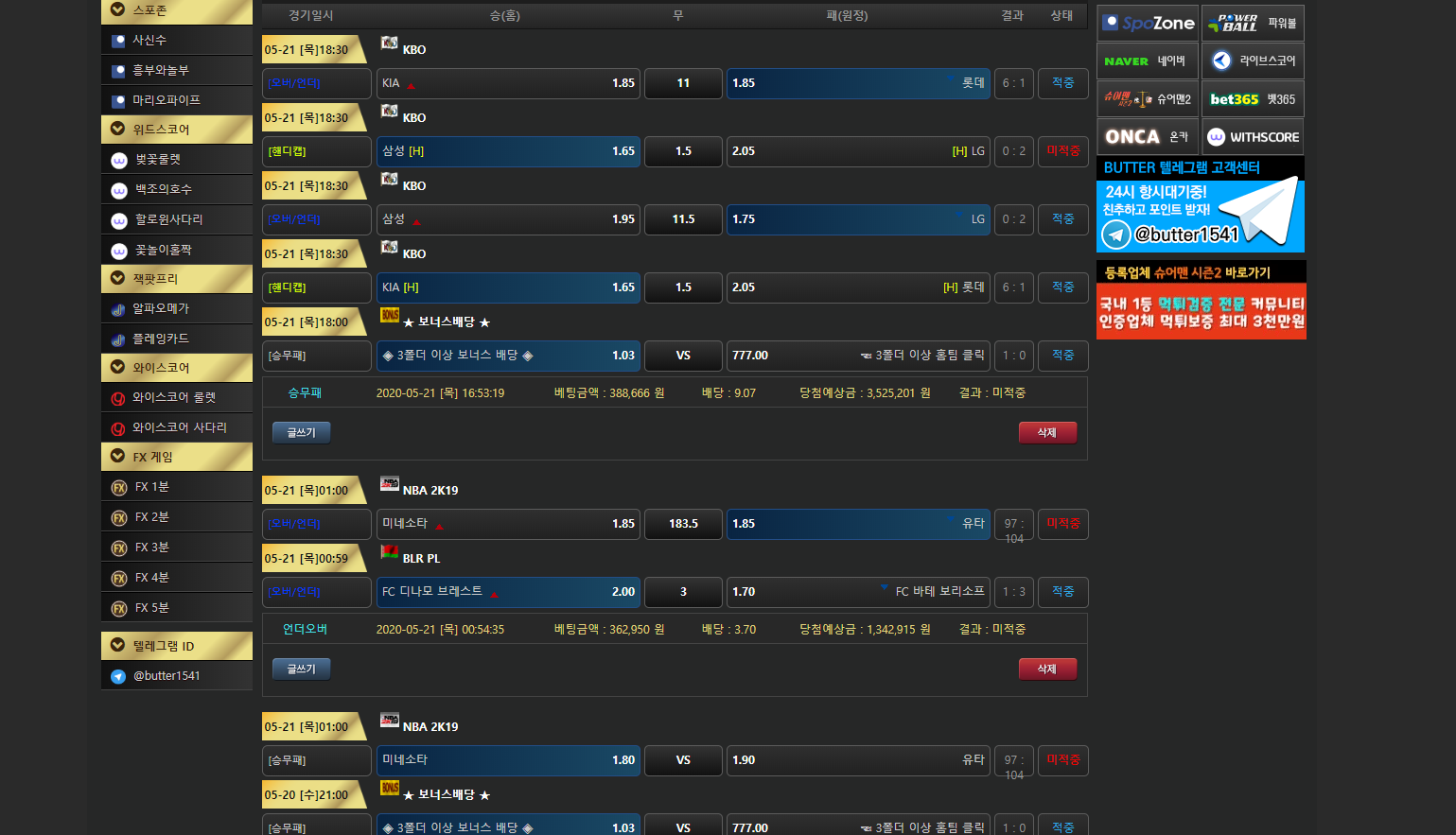Click the SpoZone logo banner

pyautogui.click(x=1148, y=23)
